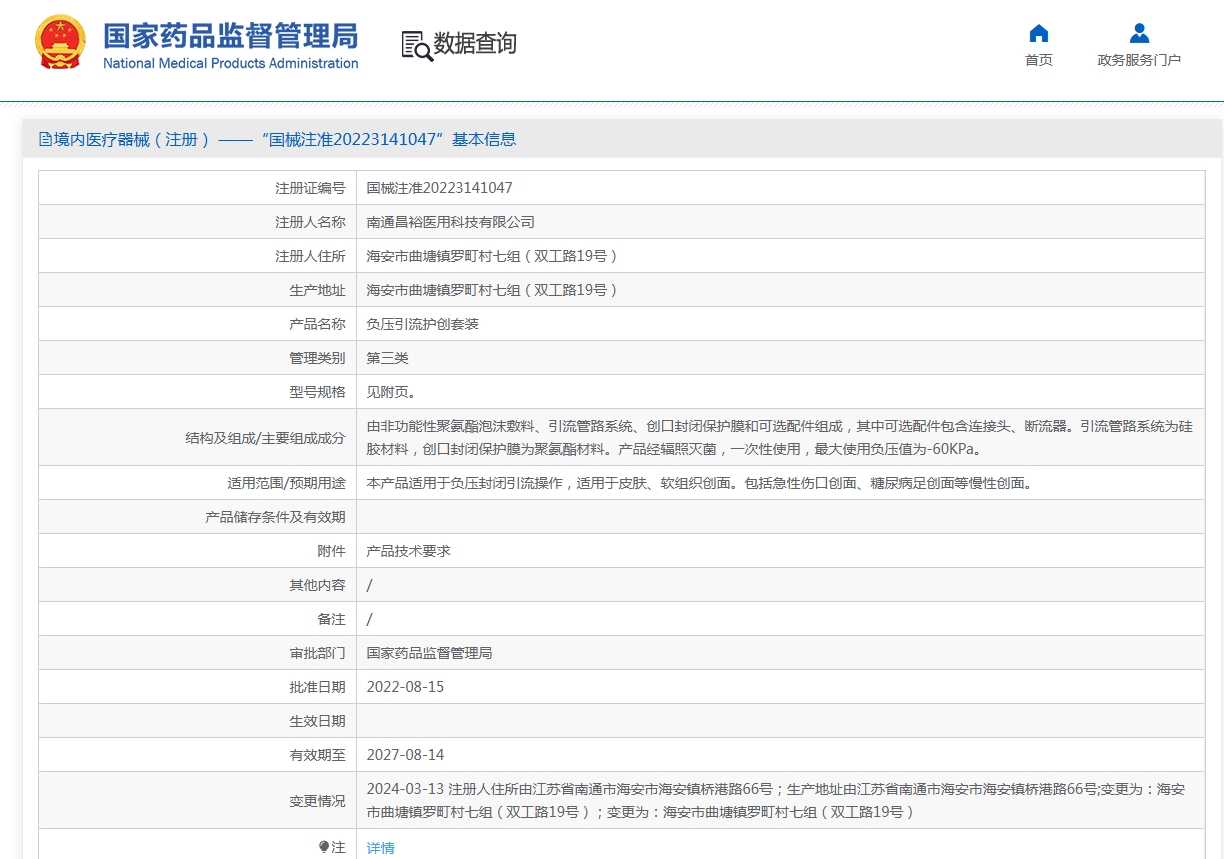The image size is (1224, 859).
Task: Click the 变更情况 label
Action: tap(317, 801)
